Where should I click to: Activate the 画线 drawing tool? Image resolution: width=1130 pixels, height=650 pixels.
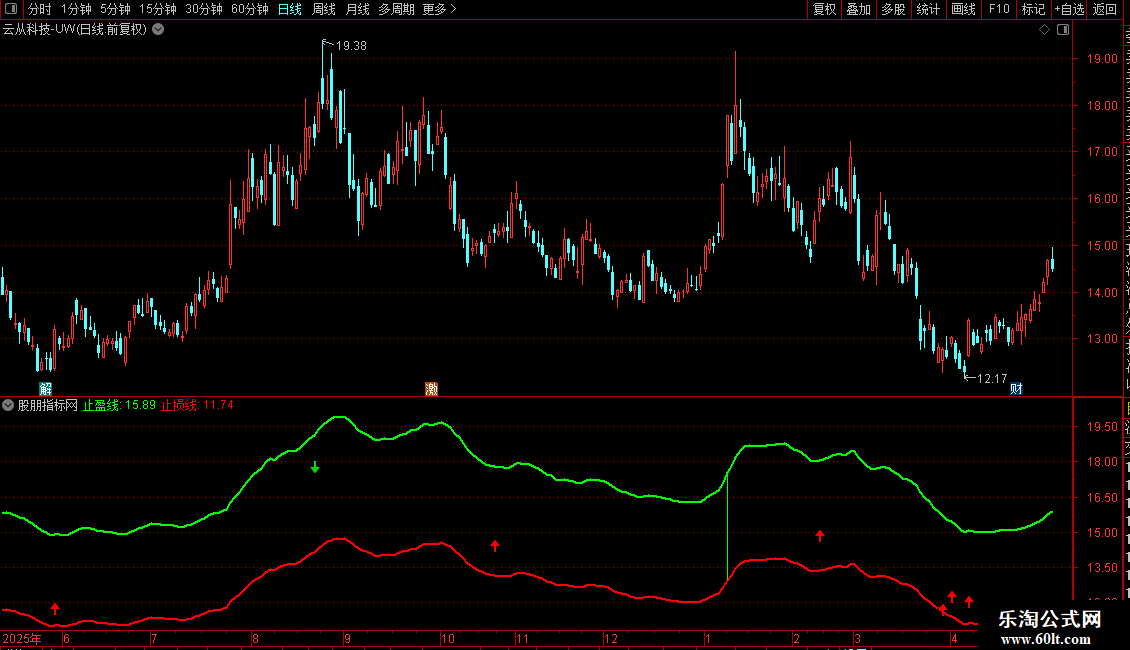coord(964,9)
